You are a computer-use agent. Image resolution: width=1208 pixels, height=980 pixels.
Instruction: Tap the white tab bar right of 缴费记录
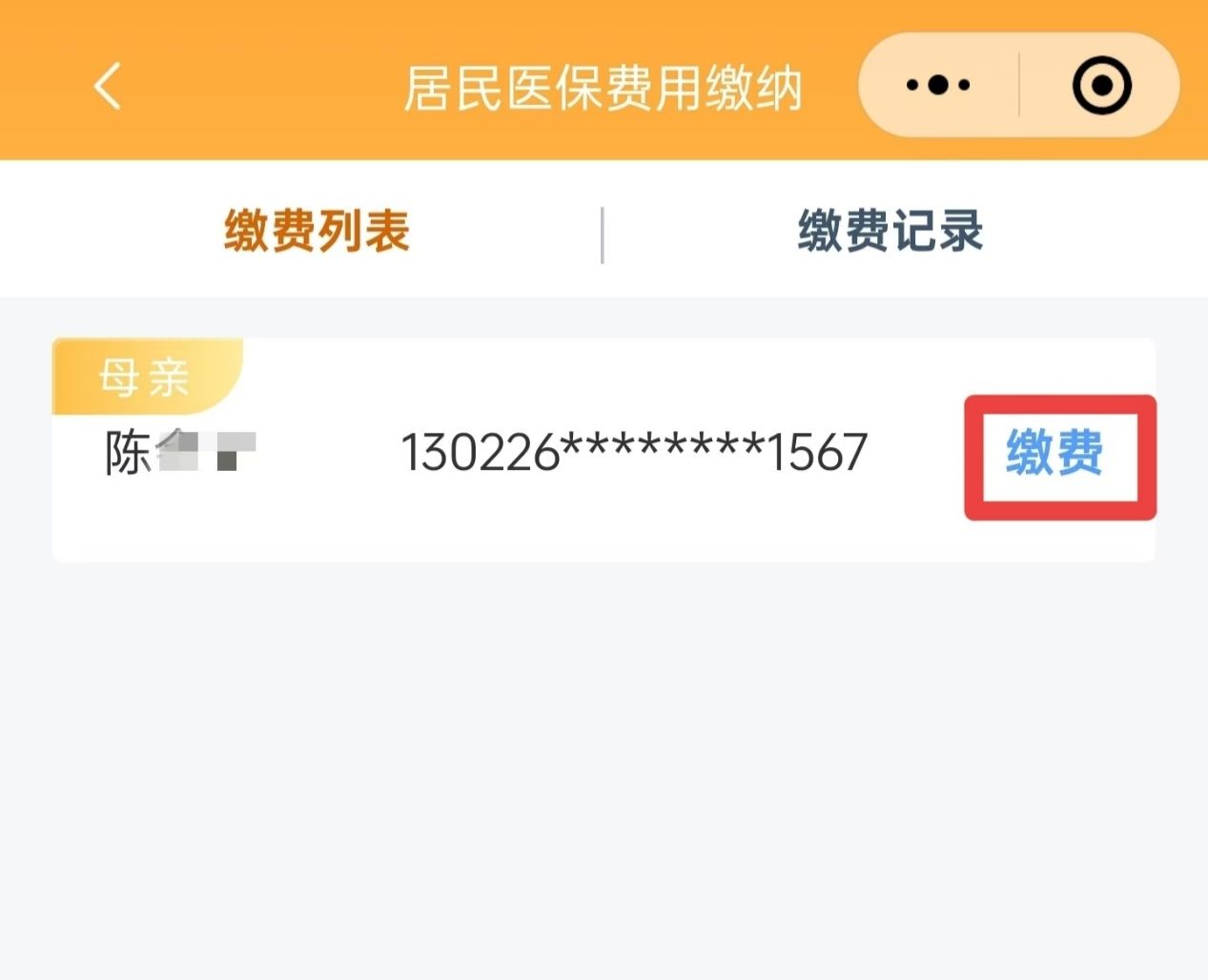pos(1096,232)
